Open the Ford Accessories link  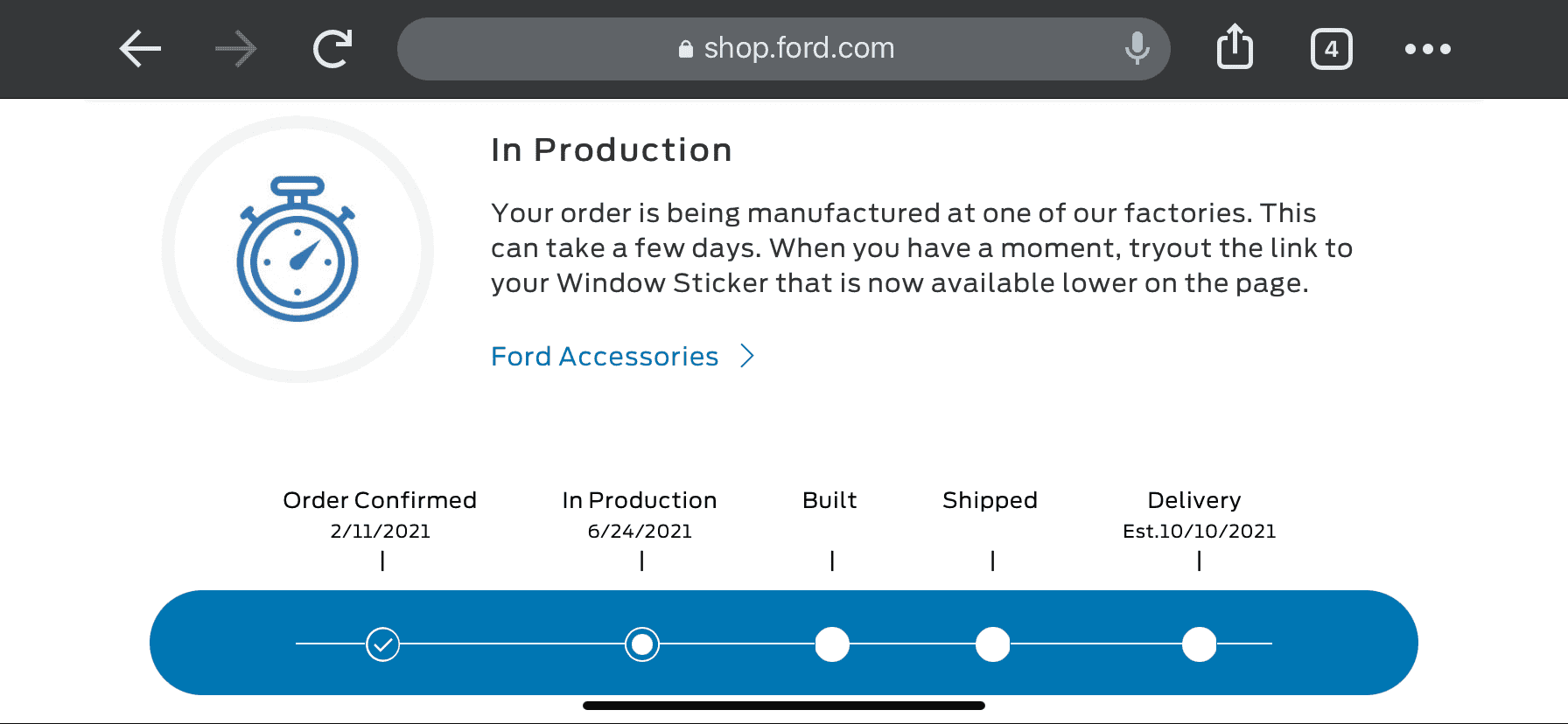605,357
